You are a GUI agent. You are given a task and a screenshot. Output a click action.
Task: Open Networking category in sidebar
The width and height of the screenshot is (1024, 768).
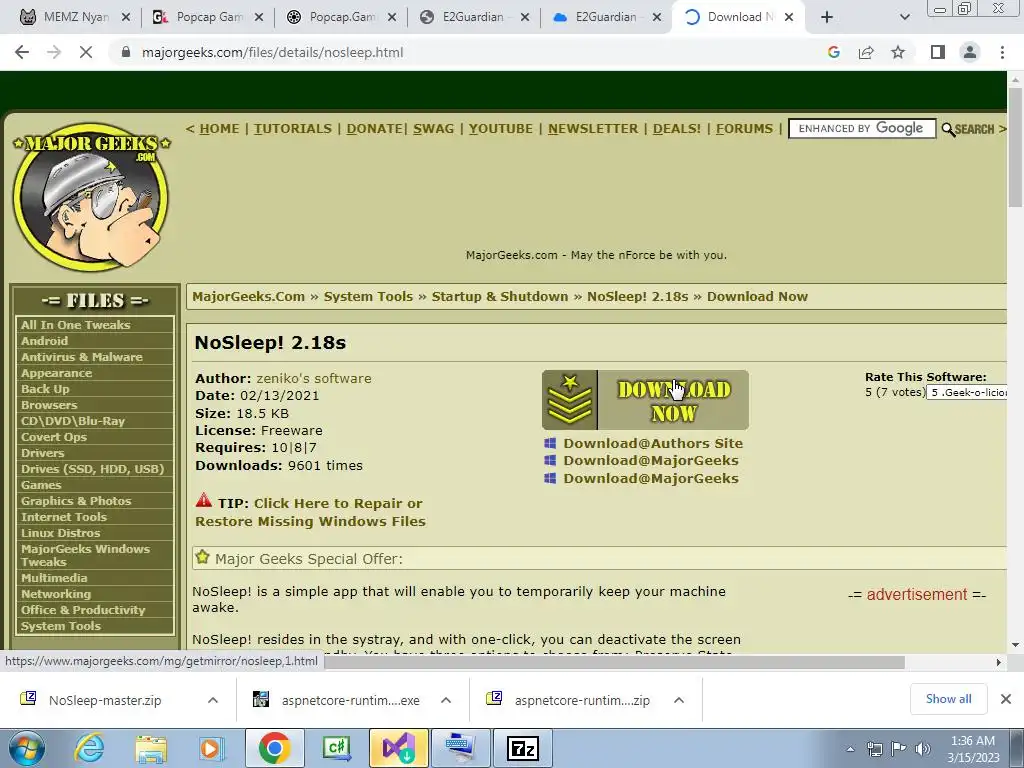pyautogui.click(x=56, y=594)
